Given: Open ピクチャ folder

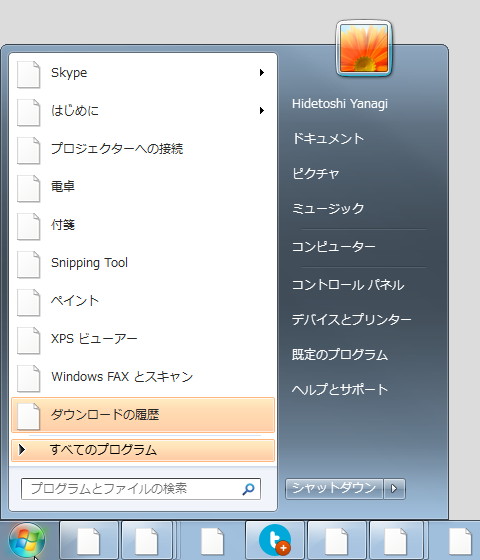Looking at the screenshot, I should 315,174.
